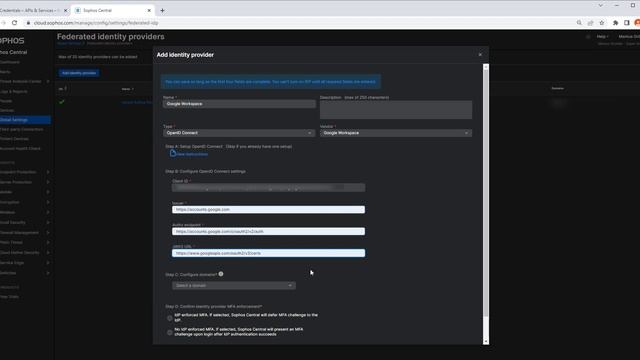Click the Client ID input field
640x360 pixels.
coord(269,188)
